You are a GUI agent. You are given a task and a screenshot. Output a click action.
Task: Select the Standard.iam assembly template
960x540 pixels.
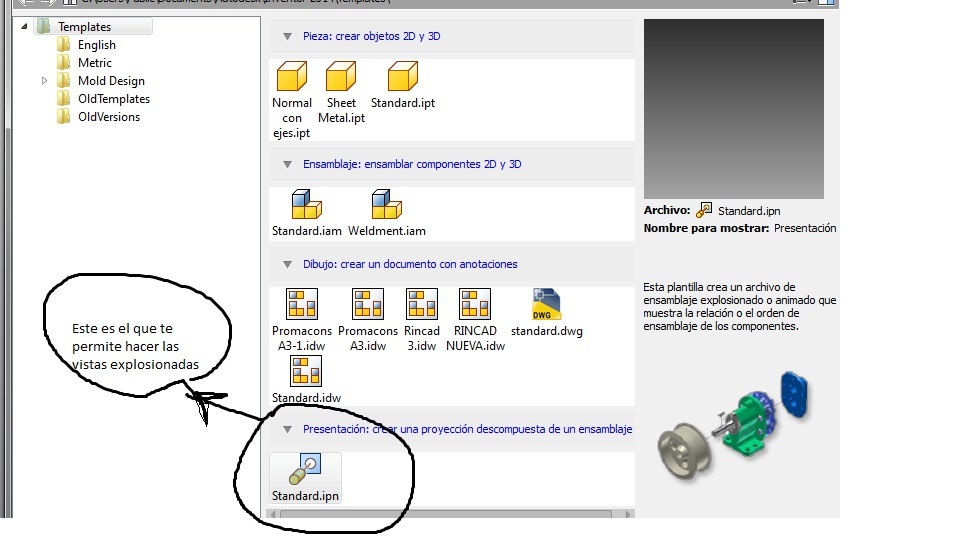coord(307,212)
